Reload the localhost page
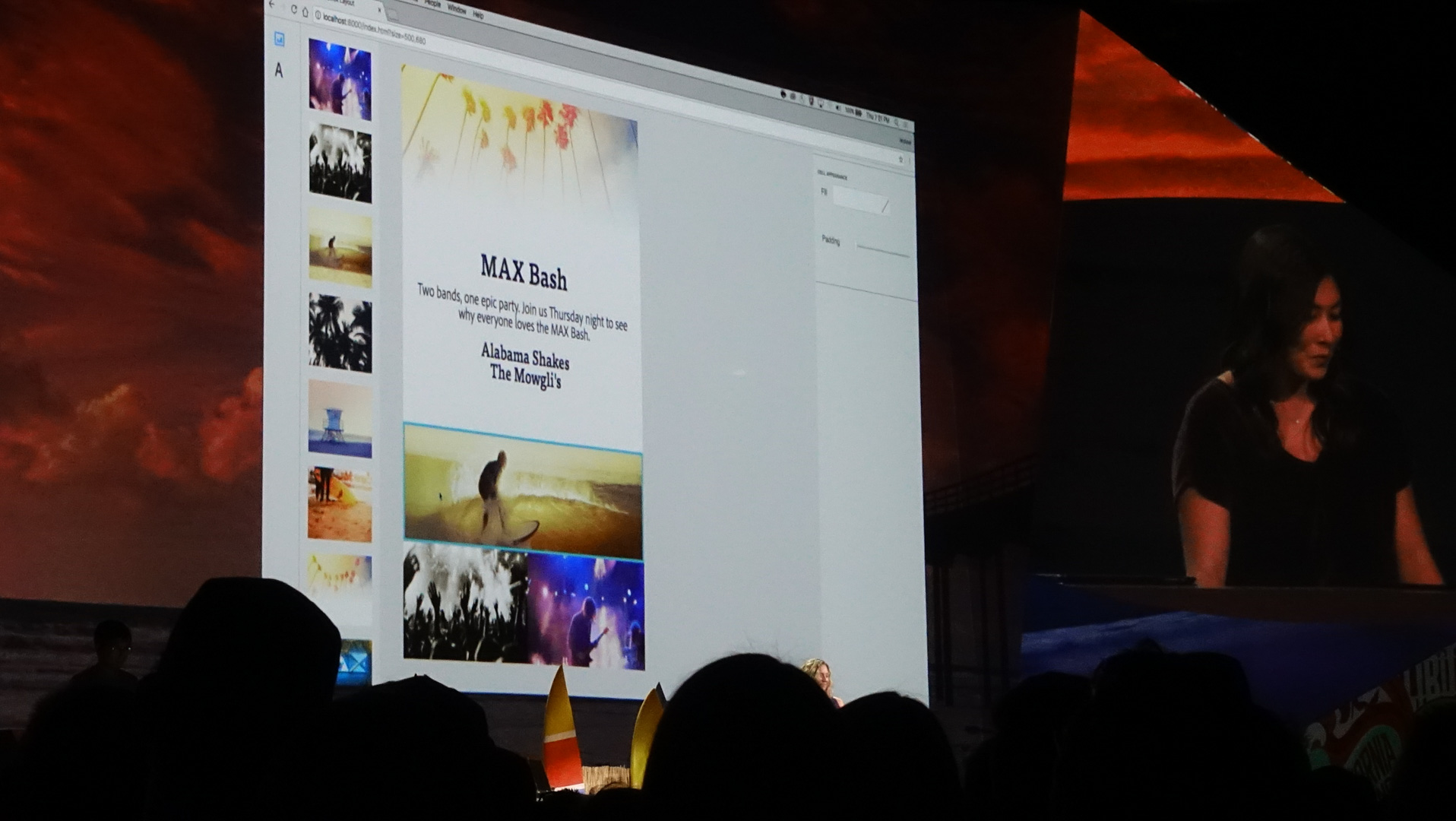This screenshot has height=821, width=1456. click(293, 9)
